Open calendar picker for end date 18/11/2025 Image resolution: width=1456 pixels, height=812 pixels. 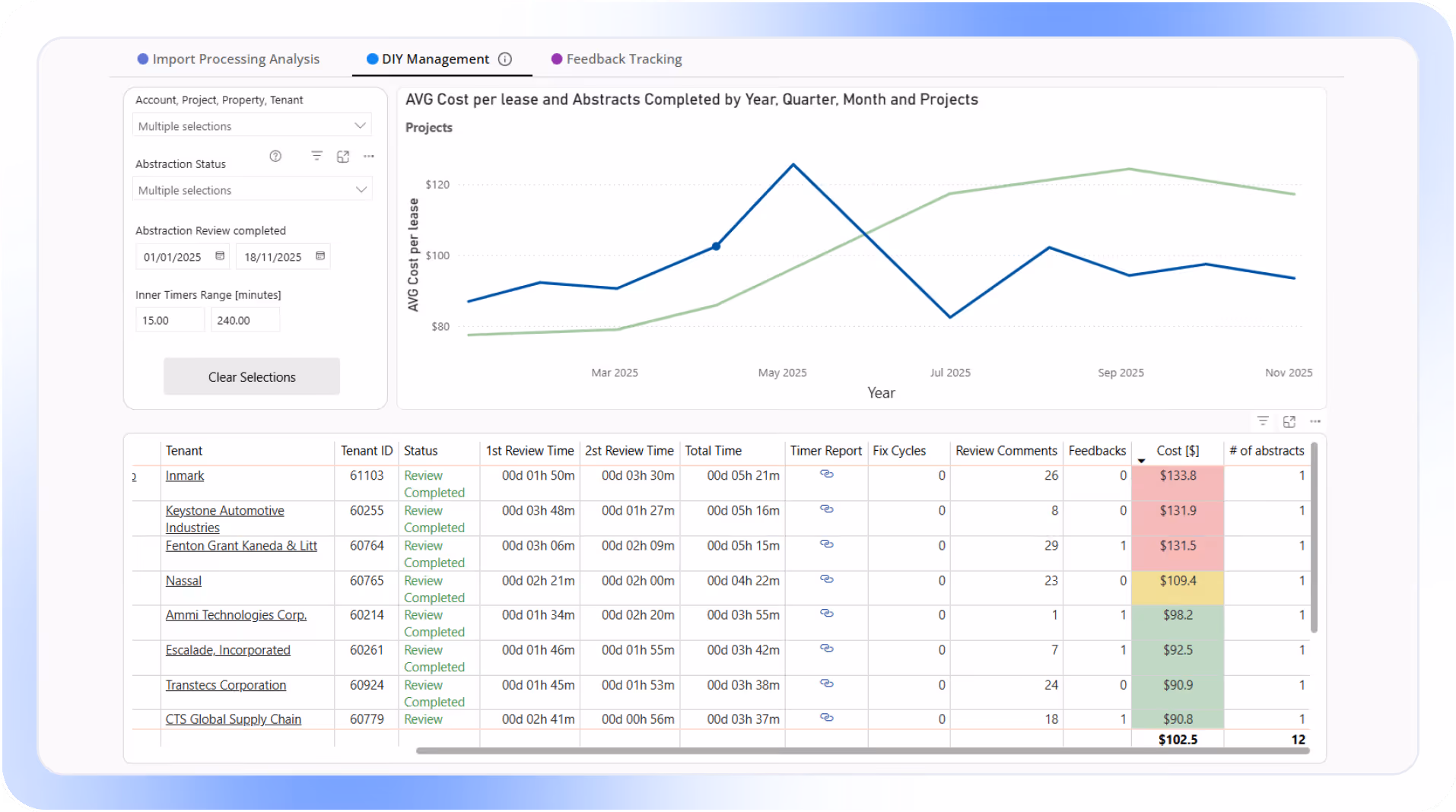pyautogui.click(x=319, y=256)
